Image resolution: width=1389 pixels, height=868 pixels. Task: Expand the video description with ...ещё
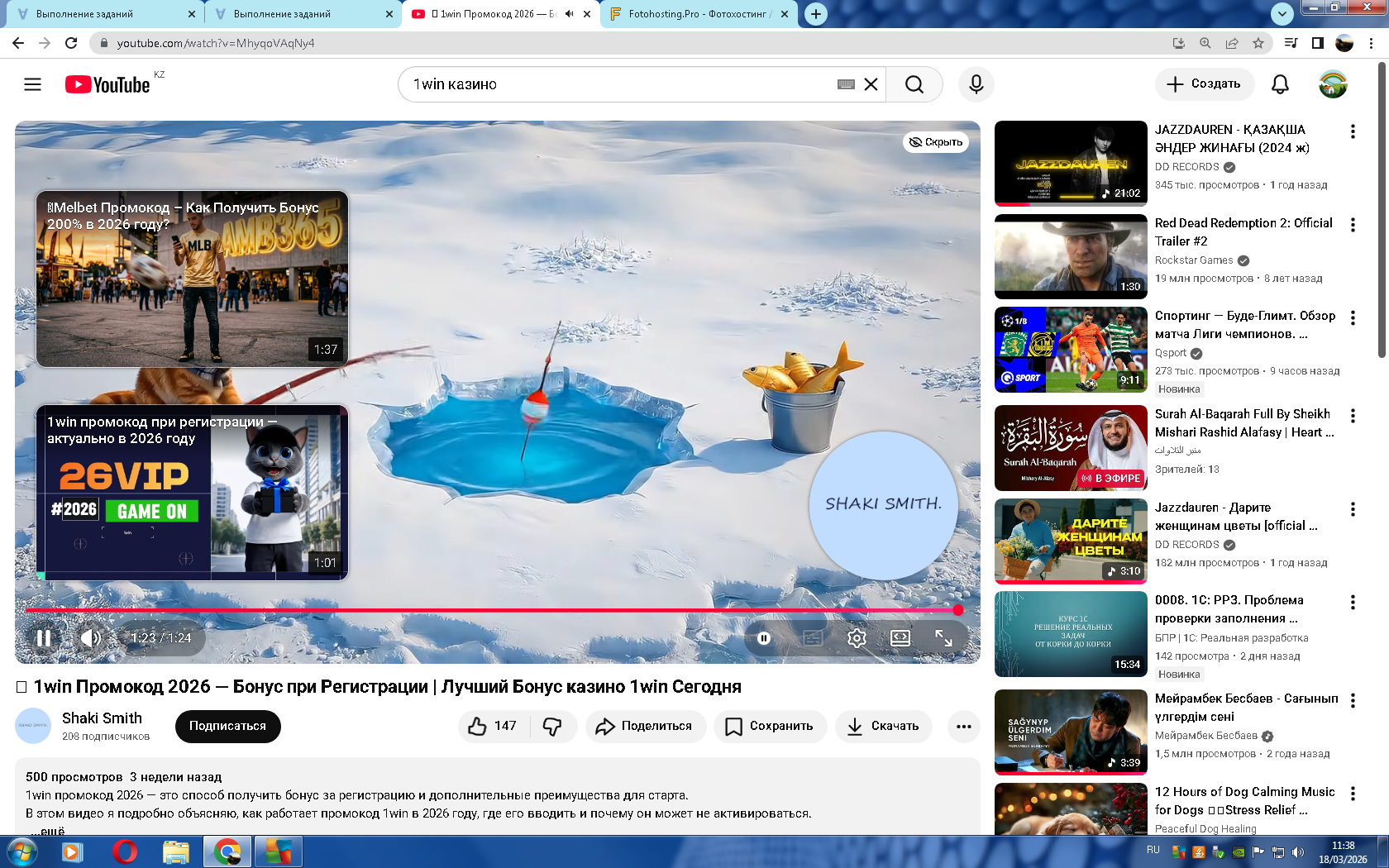click(48, 830)
